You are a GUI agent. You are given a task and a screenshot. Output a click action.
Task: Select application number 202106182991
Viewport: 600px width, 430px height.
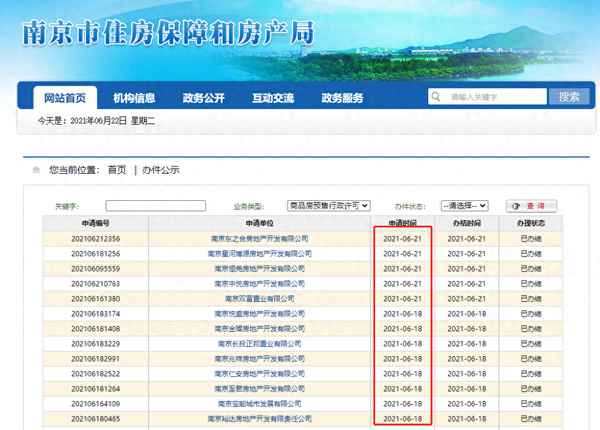[96, 359]
